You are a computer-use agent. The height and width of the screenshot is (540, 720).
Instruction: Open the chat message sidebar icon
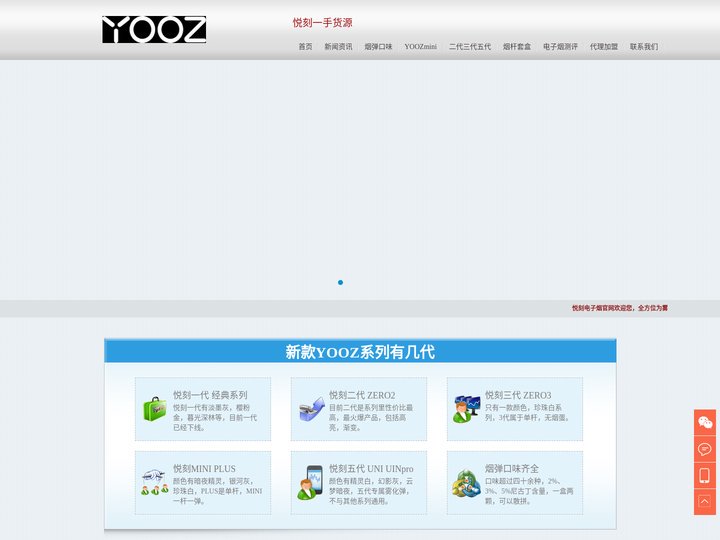pos(705,449)
